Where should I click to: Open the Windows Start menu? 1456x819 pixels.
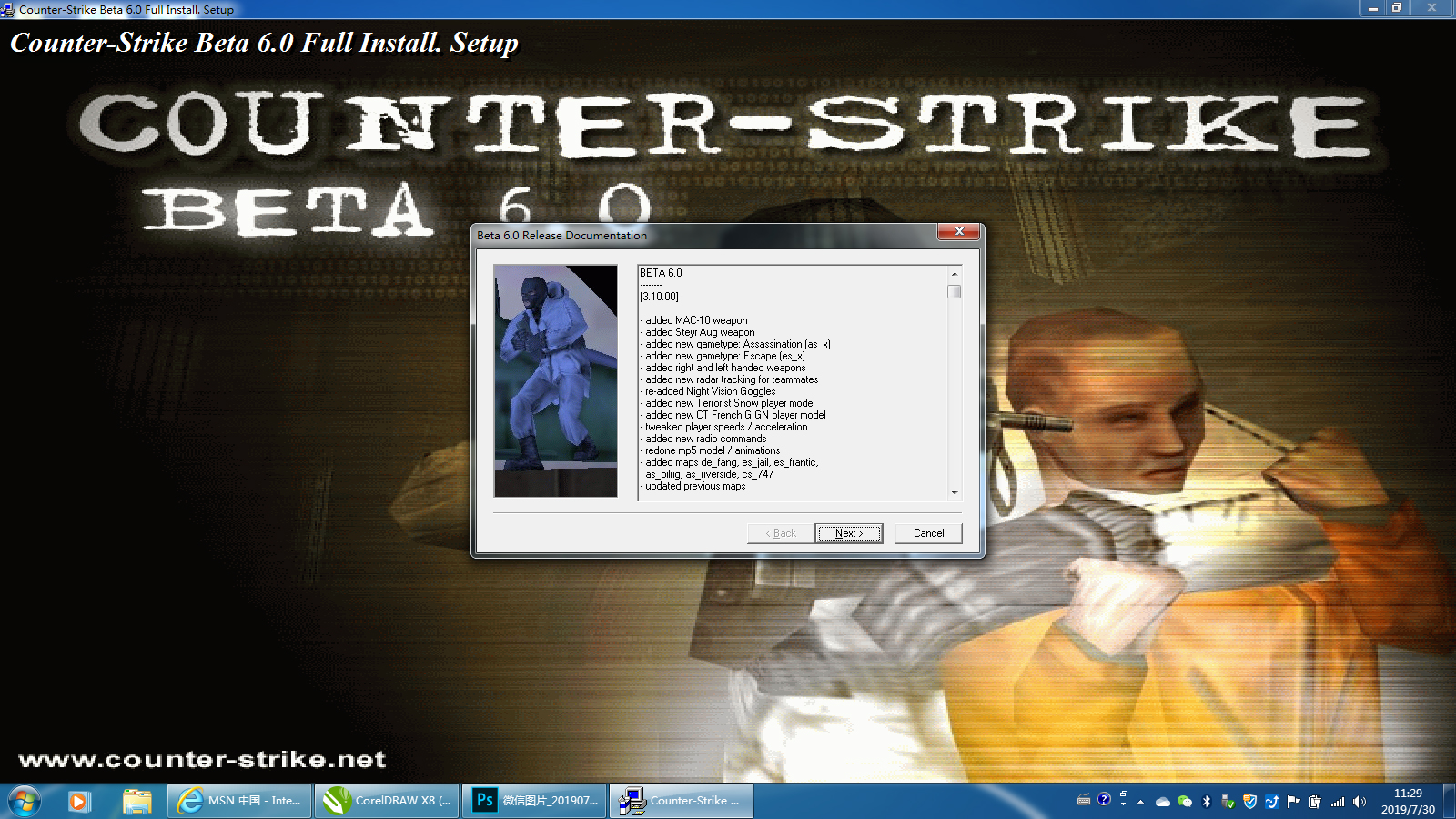coord(25,801)
